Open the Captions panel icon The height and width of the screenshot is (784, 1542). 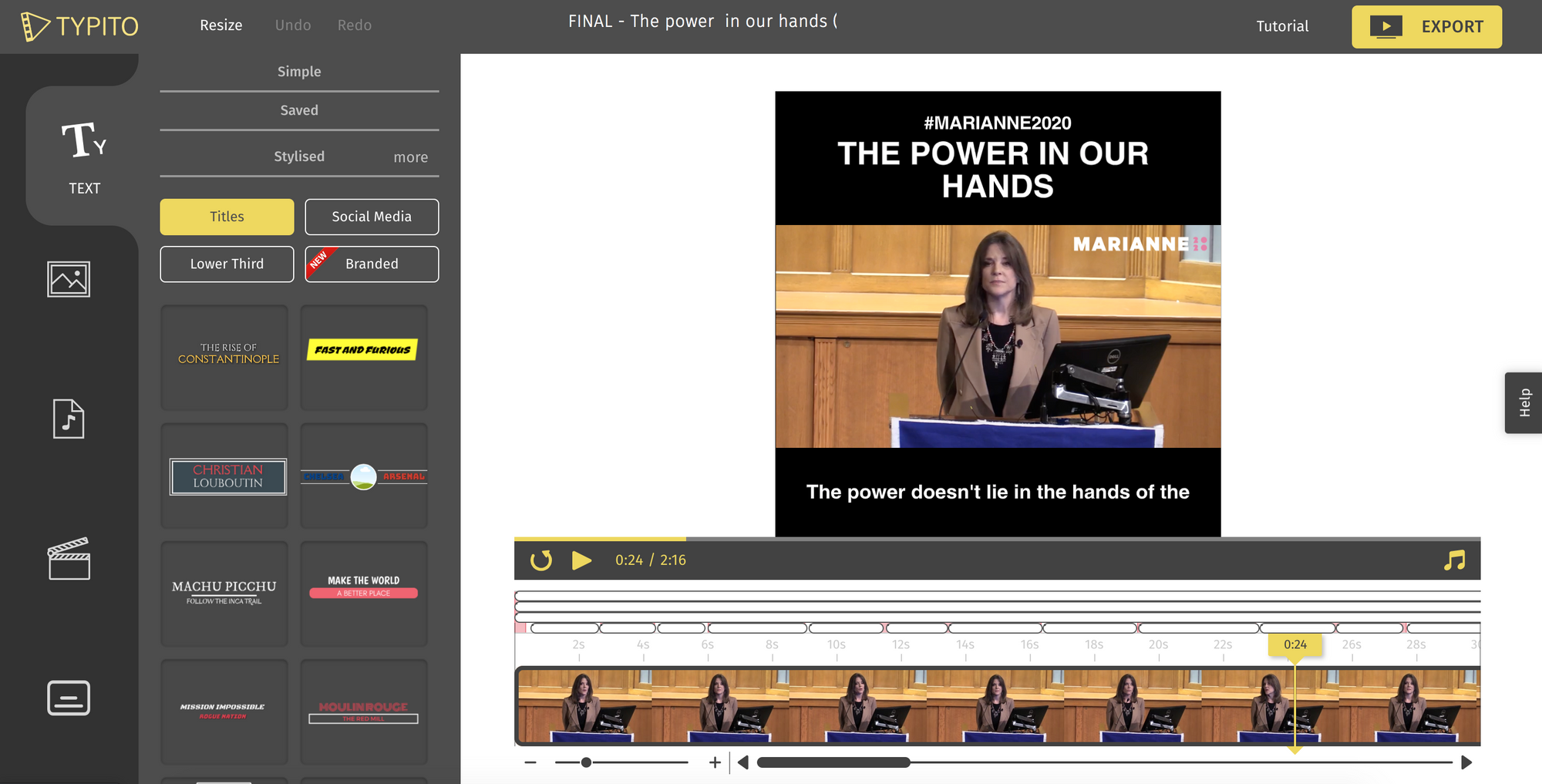tap(69, 698)
